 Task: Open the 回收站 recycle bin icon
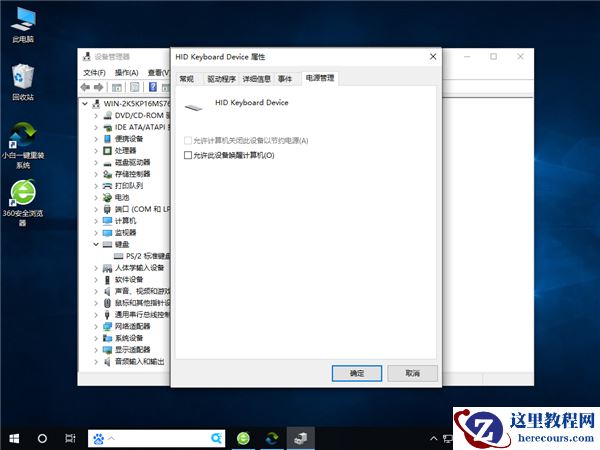[23, 82]
